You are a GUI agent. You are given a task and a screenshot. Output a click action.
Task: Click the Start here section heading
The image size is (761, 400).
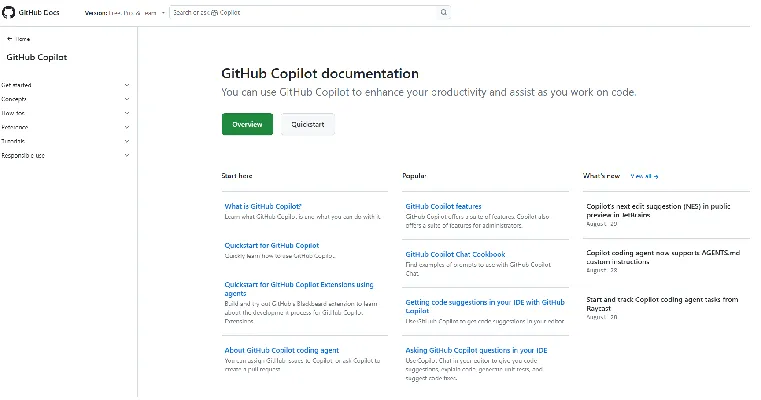click(237, 176)
